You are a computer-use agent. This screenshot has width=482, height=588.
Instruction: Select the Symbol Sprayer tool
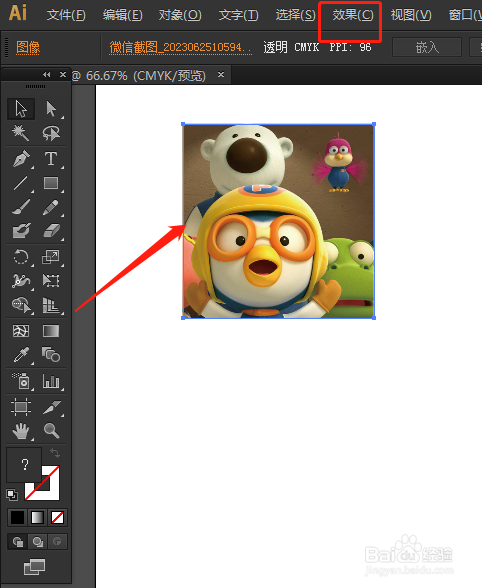21,381
